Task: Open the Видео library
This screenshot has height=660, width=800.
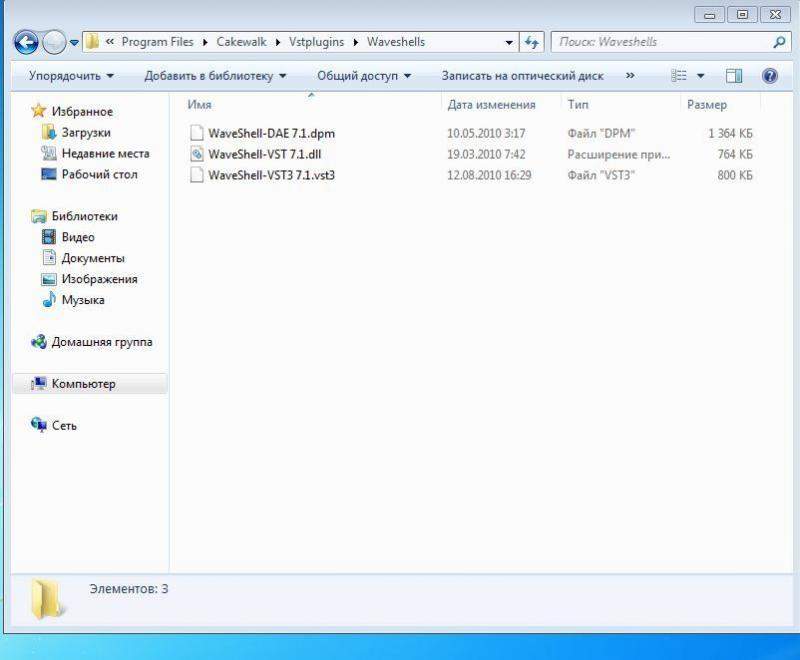Action: coord(78,237)
